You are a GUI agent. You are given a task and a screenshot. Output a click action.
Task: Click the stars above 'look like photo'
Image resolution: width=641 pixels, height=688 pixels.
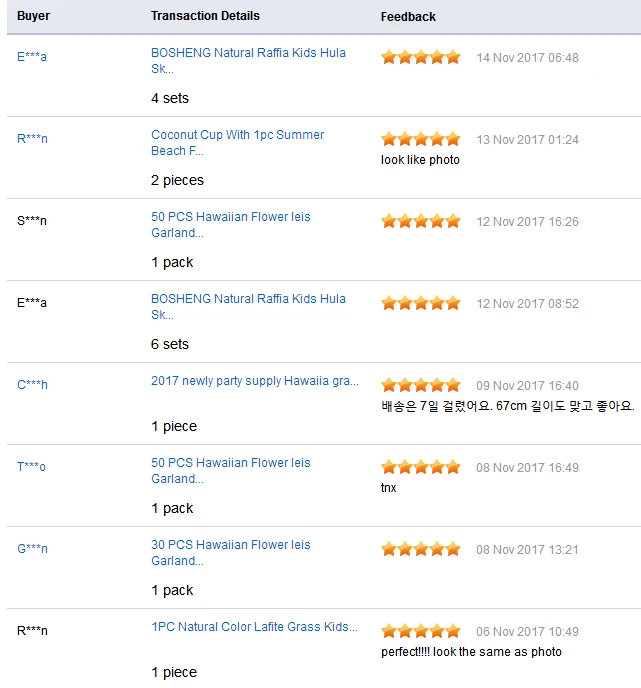420,140
